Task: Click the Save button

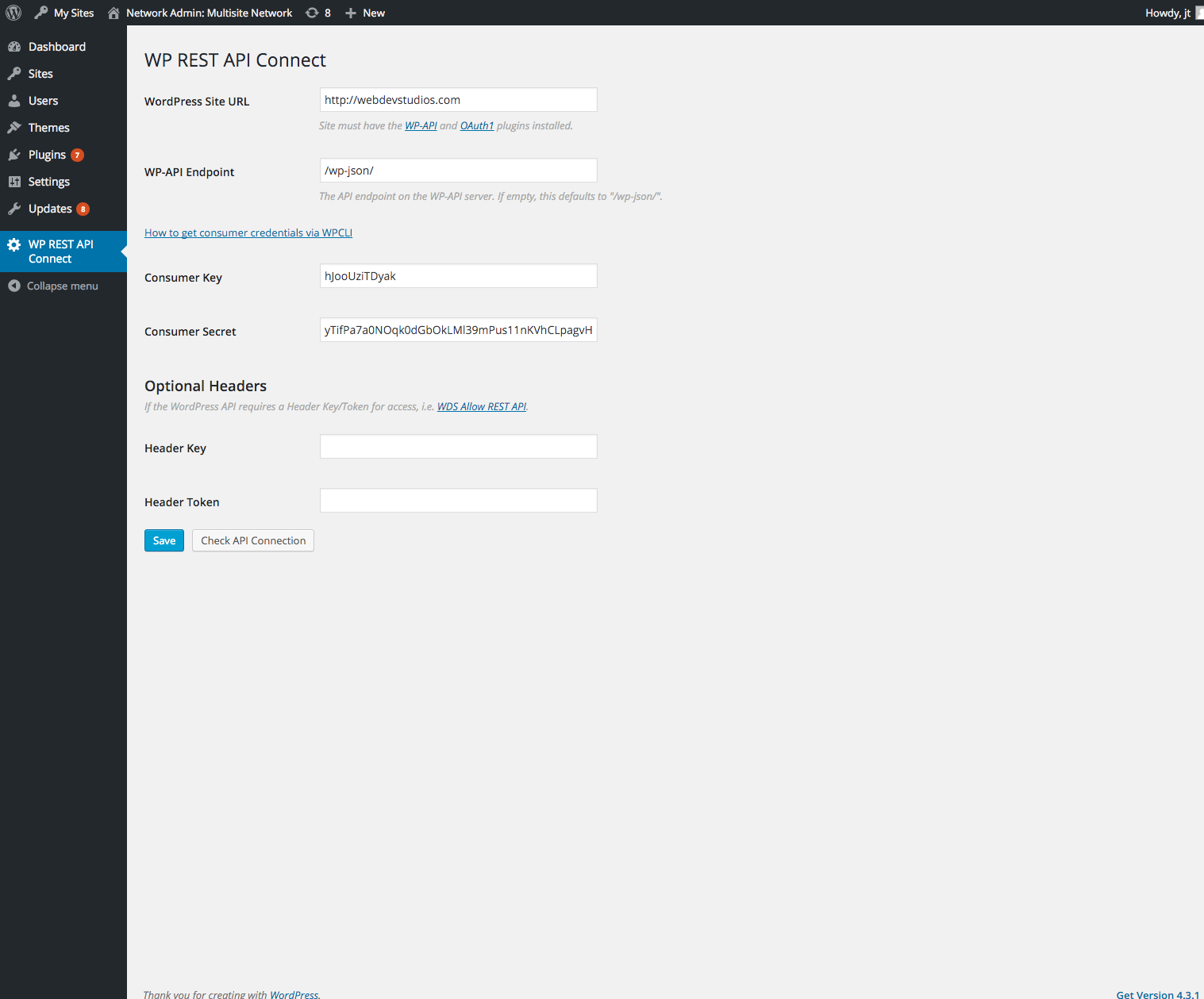Action: tap(164, 540)
